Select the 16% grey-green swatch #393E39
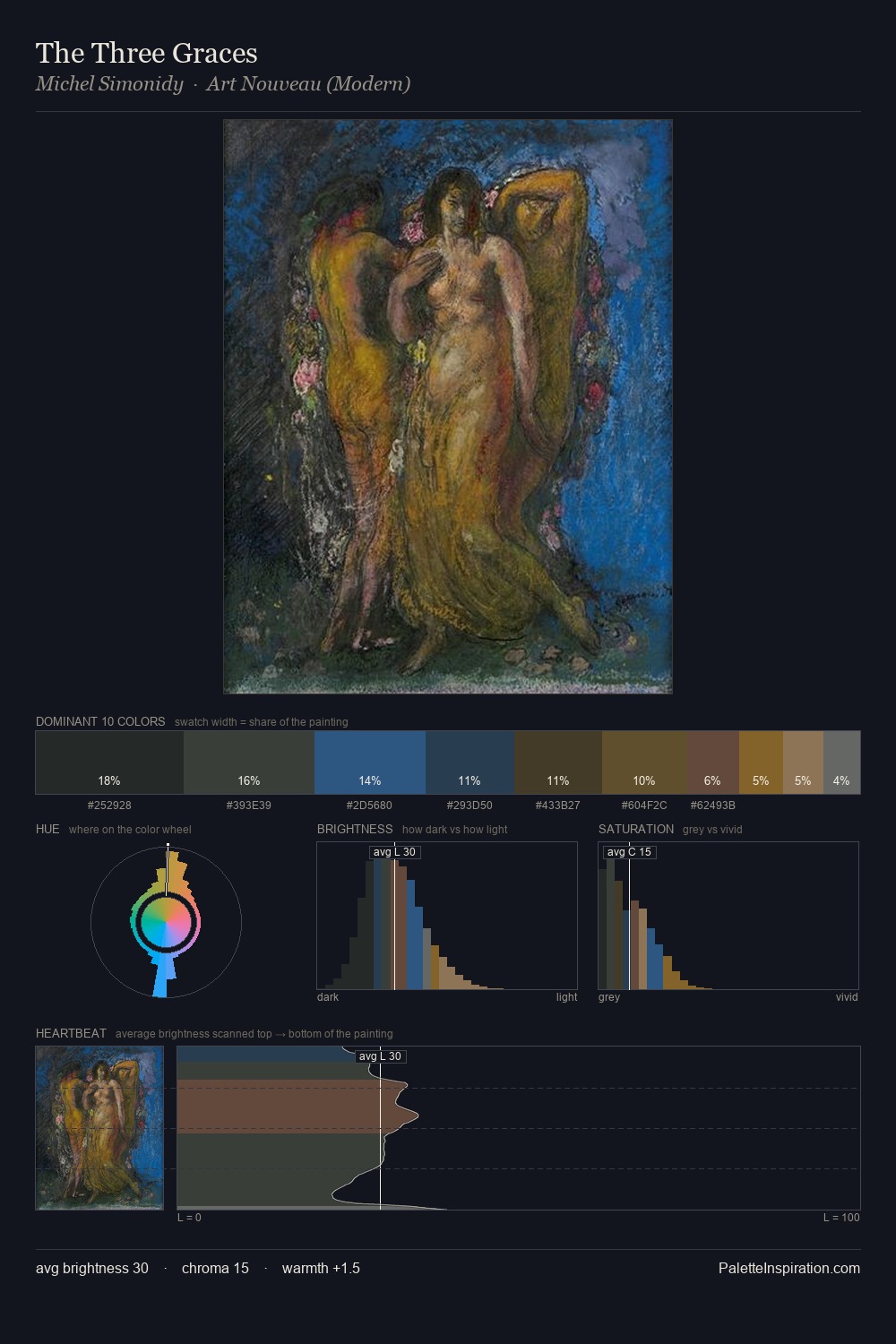The width and height of the screenshot is (896, 1344). 249,762
